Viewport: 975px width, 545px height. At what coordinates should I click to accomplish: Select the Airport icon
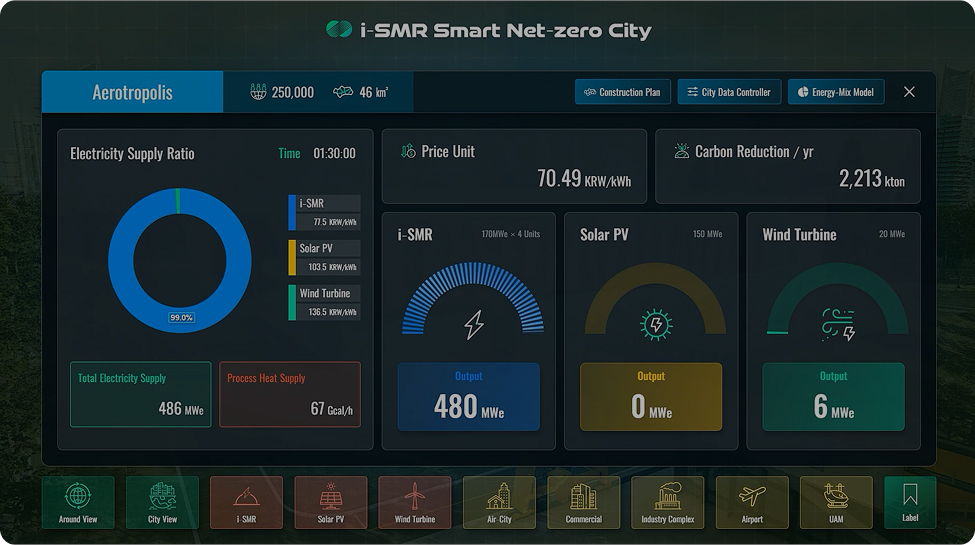752,502
